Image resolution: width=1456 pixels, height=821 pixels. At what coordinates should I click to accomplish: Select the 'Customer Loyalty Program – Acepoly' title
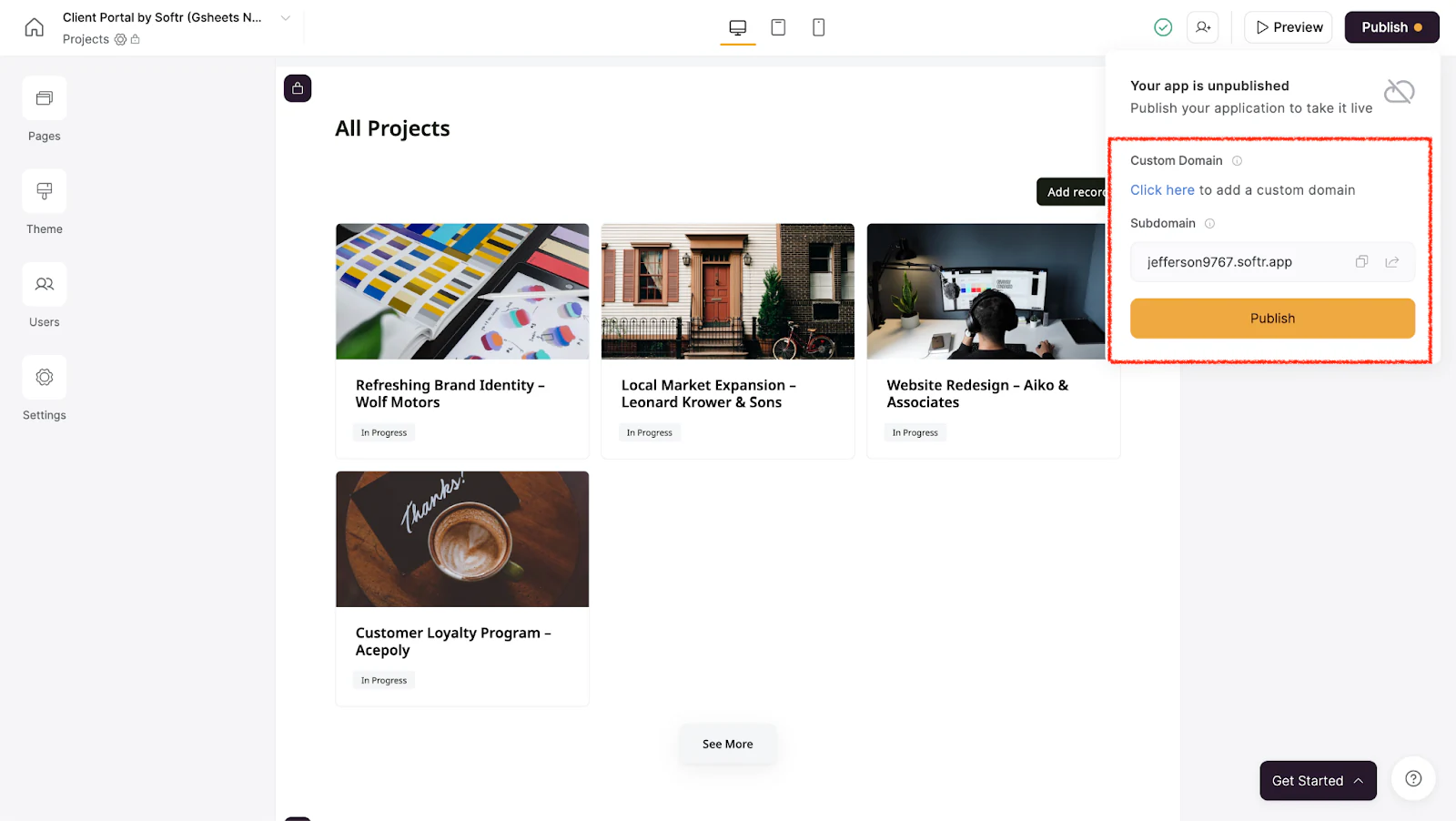coord(453,642)
